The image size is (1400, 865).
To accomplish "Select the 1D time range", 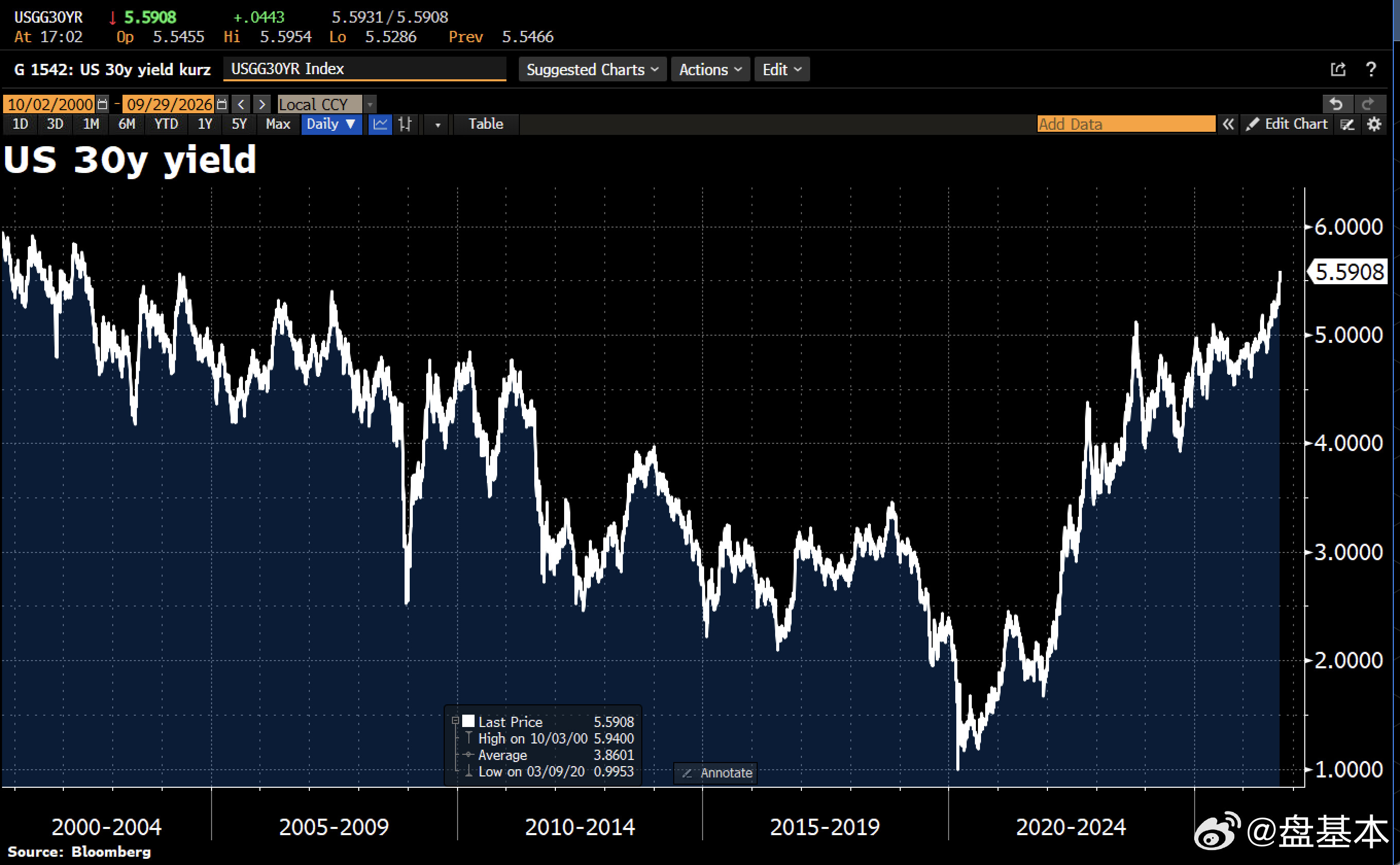I will (x=21, y=124).
